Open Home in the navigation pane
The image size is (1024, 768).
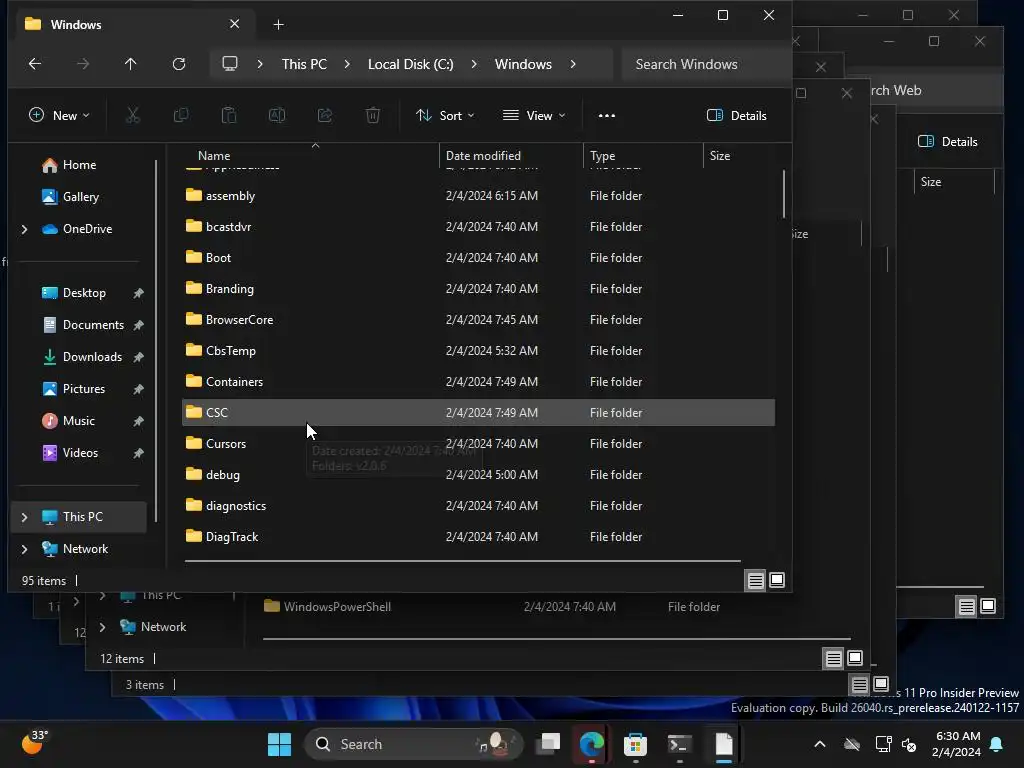[x=79, y=165]
